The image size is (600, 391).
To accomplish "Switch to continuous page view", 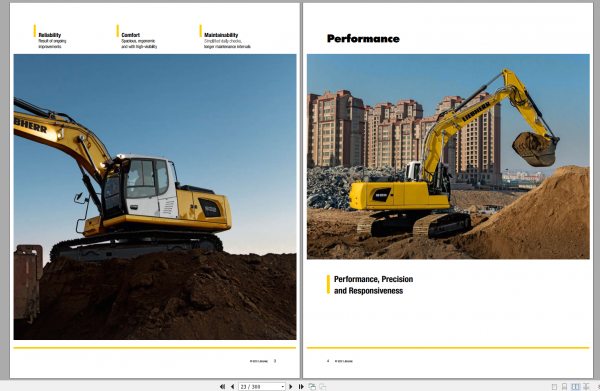I will 564,387.
